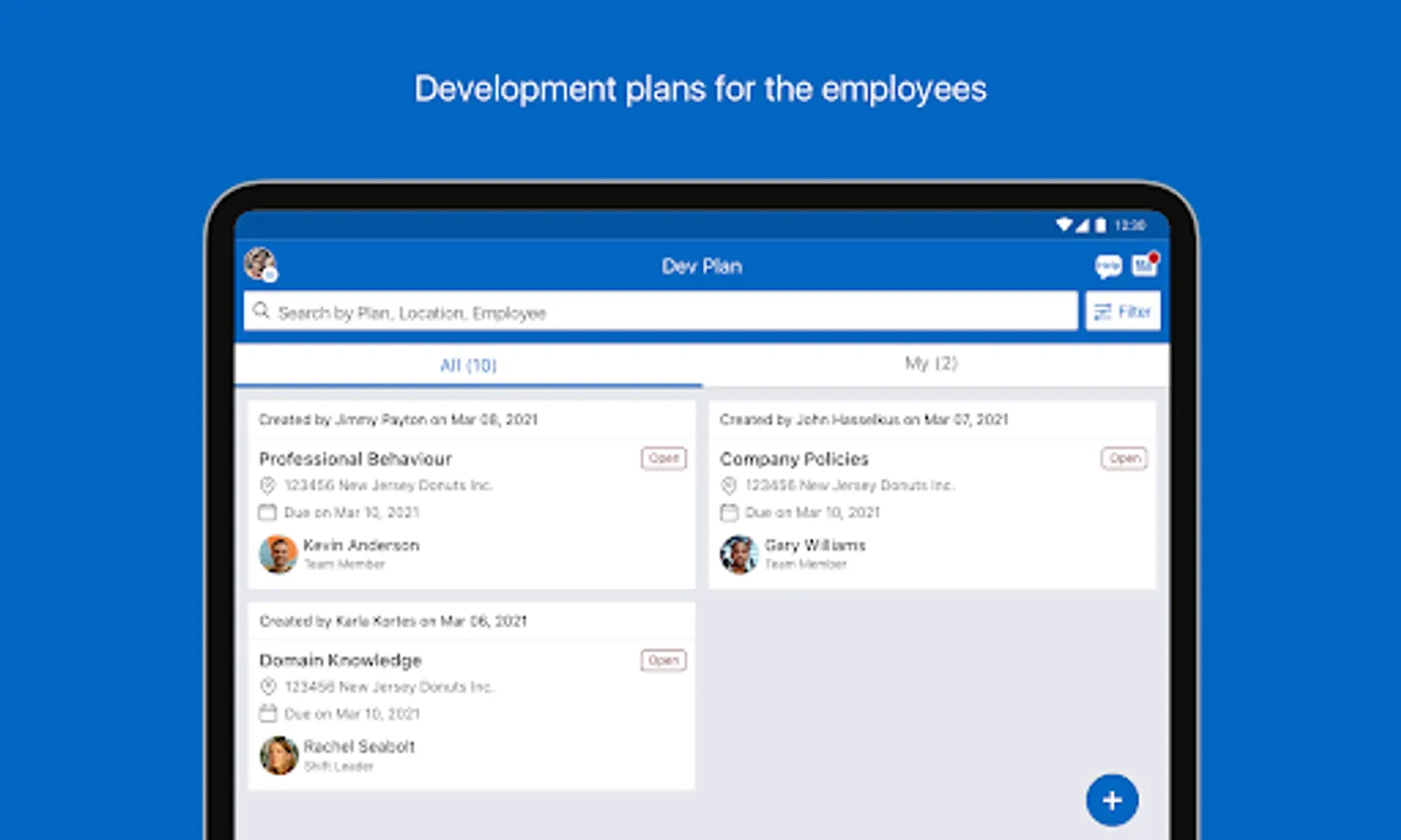
Task: Click the Dev Plan header title
Action: [702, 266]
